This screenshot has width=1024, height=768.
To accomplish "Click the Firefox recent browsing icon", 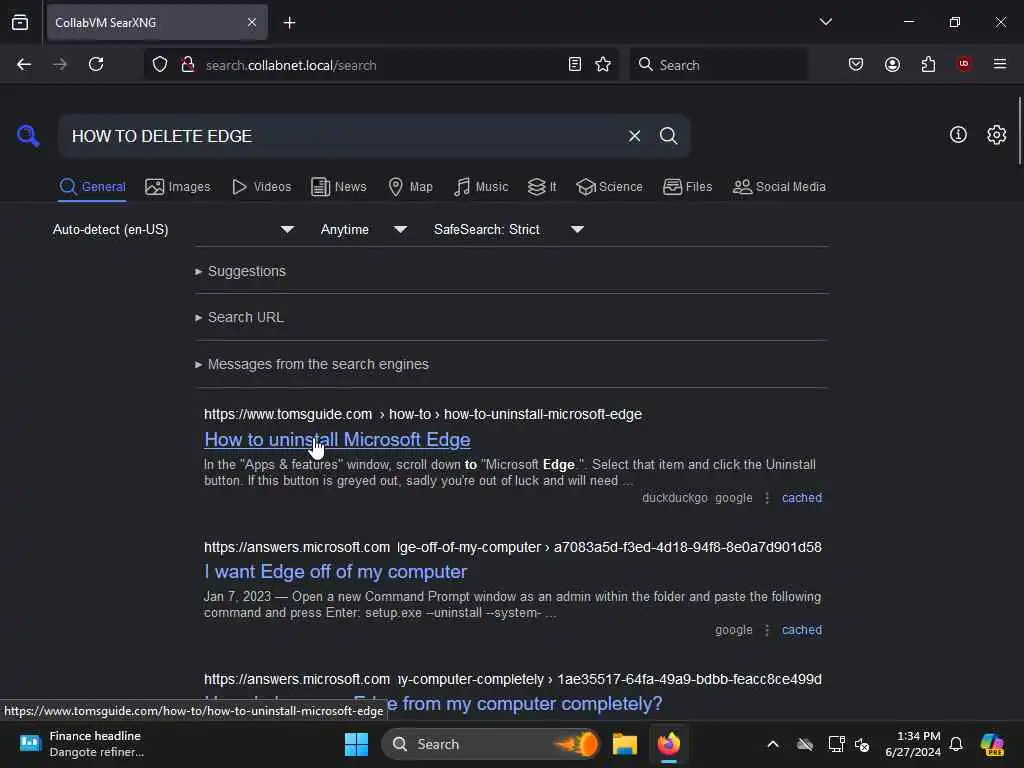I will pos(20,22).
